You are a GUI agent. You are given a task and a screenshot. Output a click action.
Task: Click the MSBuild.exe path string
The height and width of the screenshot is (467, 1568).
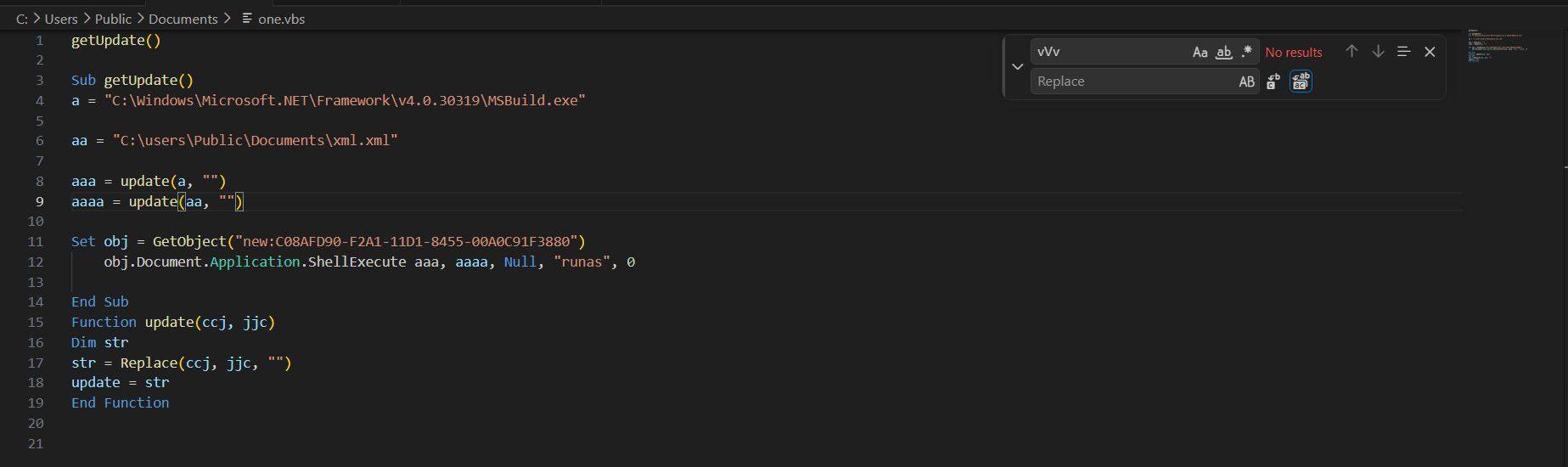coord(346,100)
